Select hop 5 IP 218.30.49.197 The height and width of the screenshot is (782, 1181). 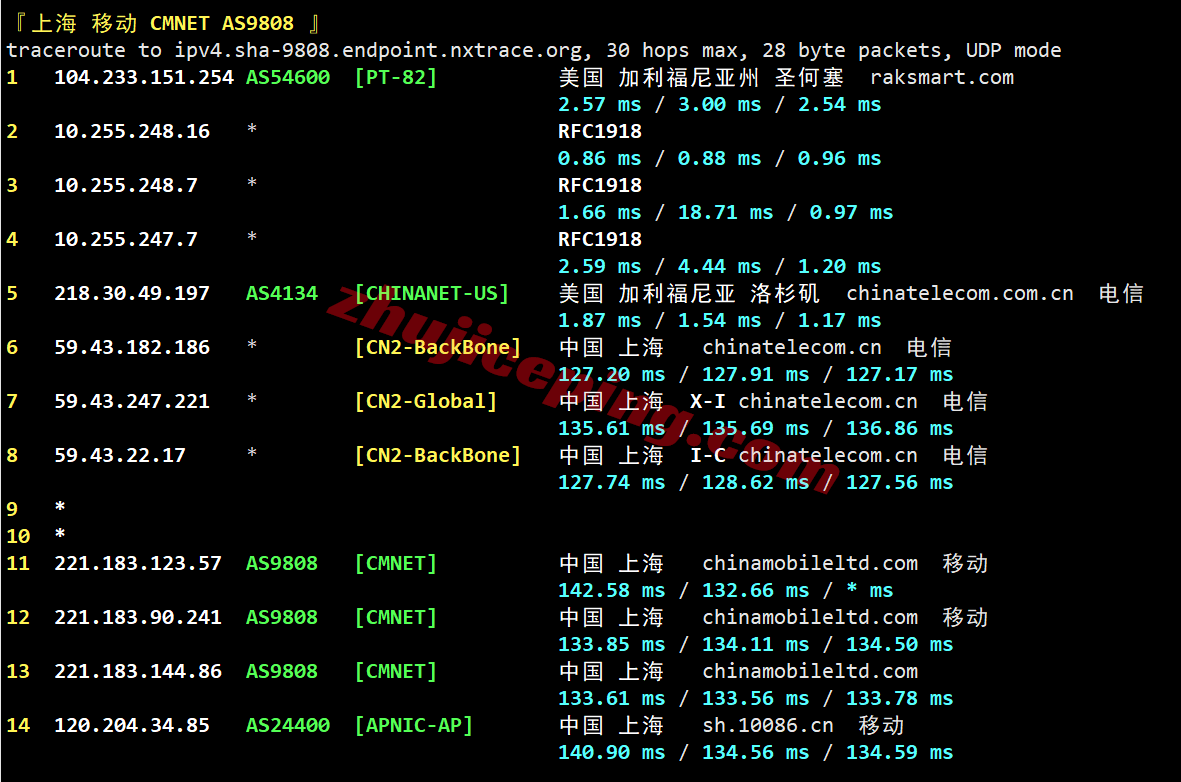[x=131, y=293]
